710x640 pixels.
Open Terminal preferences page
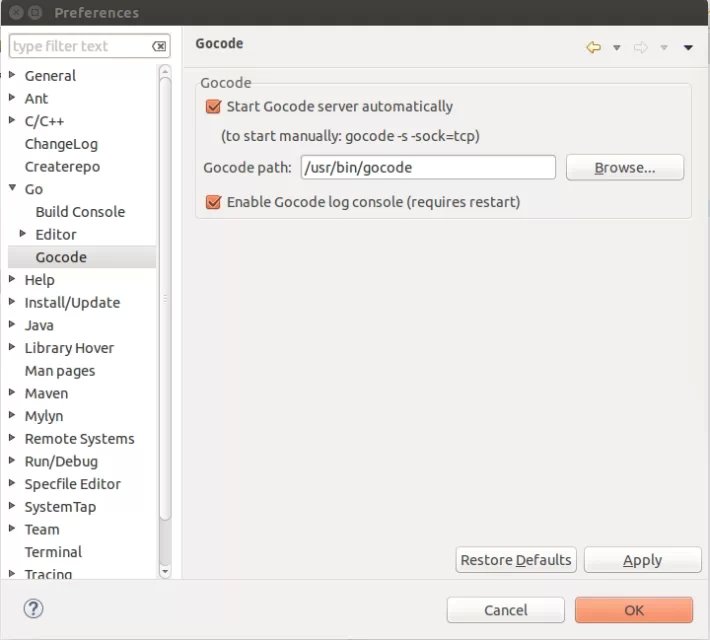[53, 552]
